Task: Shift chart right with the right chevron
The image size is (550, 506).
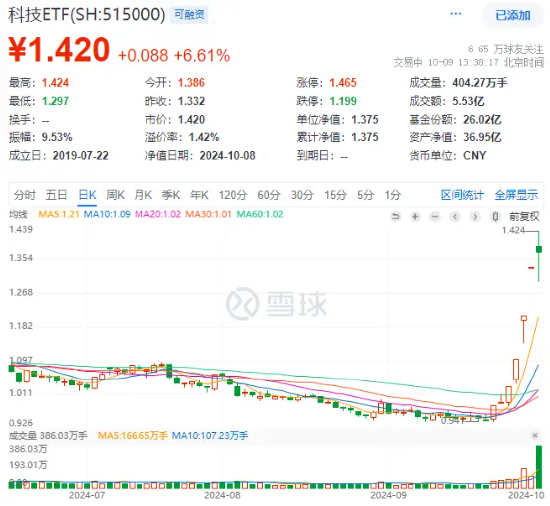Action: [475, 217]
